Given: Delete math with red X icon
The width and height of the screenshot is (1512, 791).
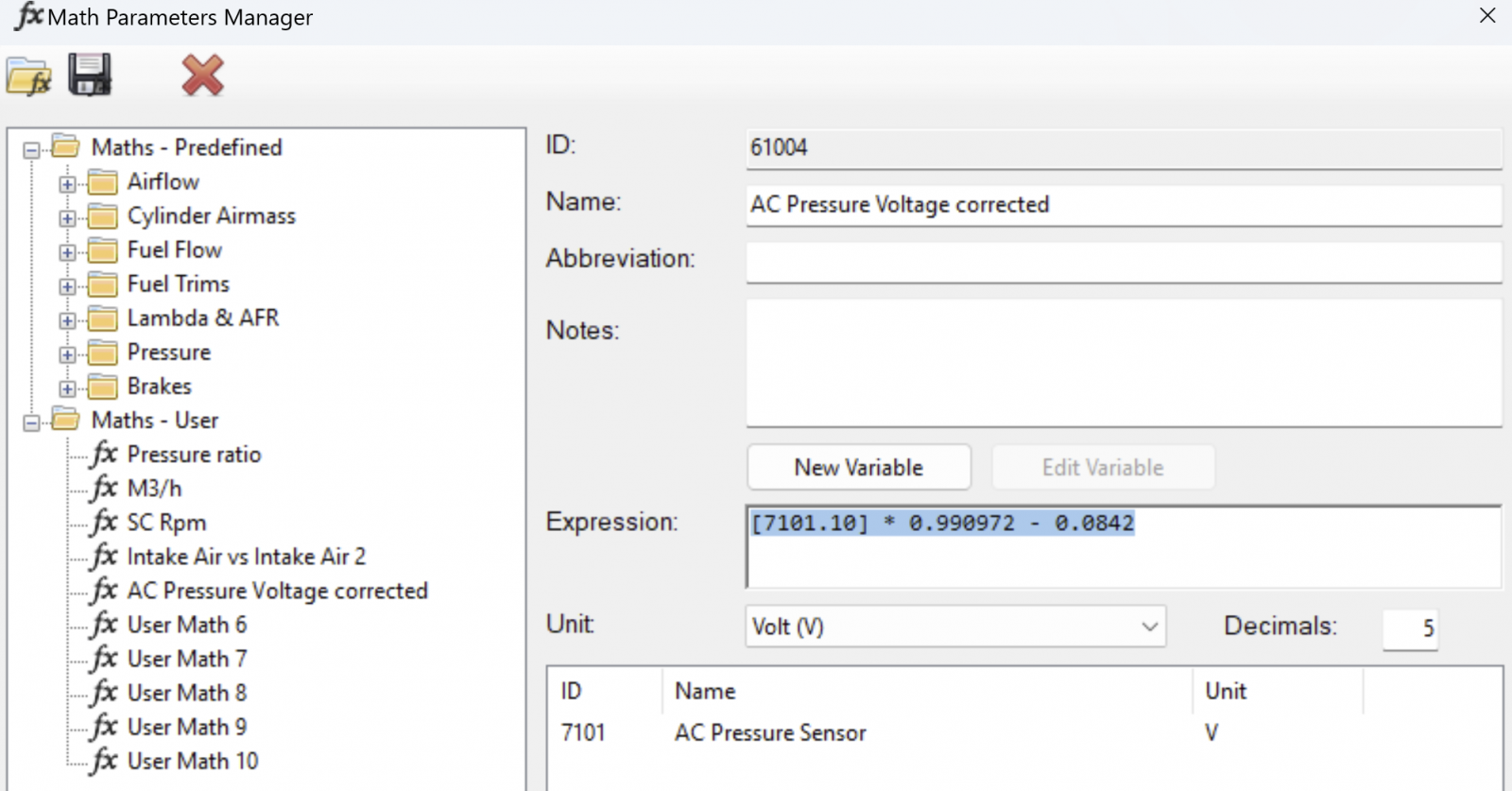Looking at the screenshot, I should coord(203,76).
